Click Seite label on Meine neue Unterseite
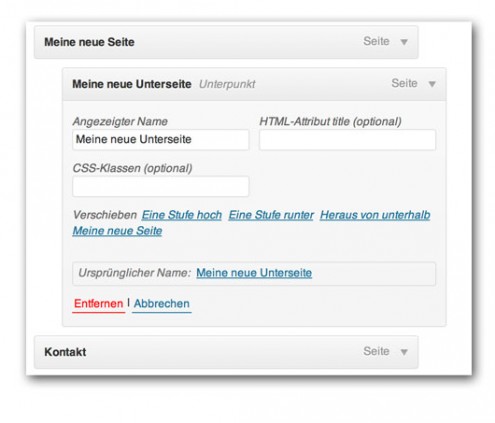This screenshot has height=423, width=495. click(404, 83)
